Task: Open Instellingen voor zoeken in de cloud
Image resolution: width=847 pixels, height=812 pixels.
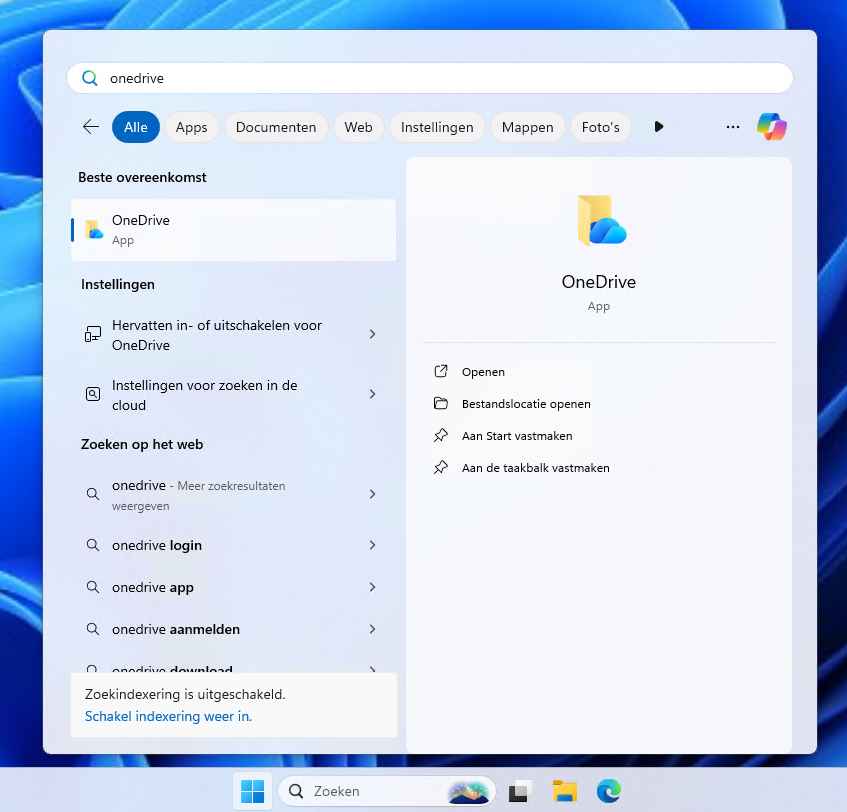Action: [x=233, y=395]
